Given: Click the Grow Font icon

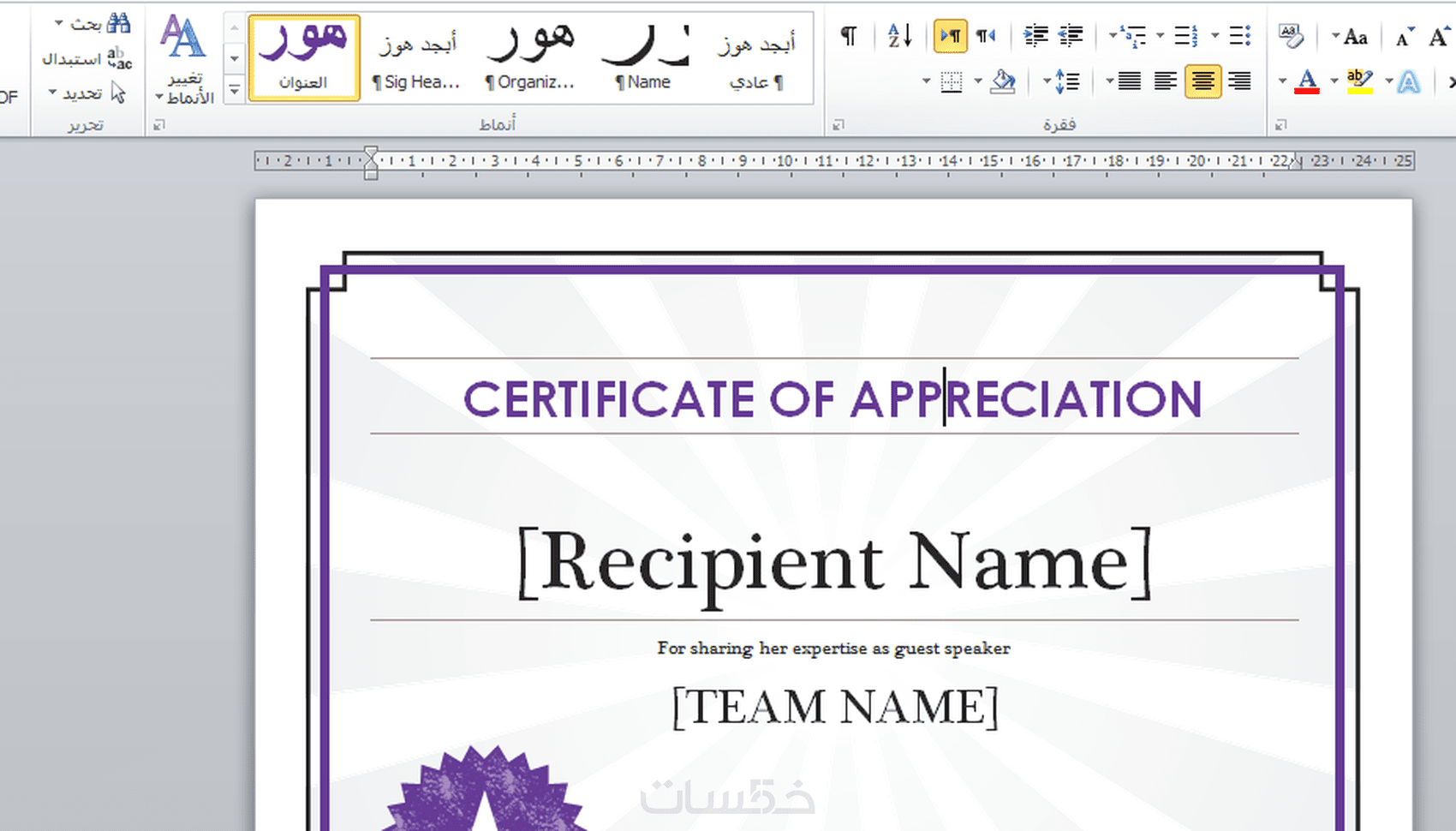Looking at the screenshot, I should (x=1440, y=37).
